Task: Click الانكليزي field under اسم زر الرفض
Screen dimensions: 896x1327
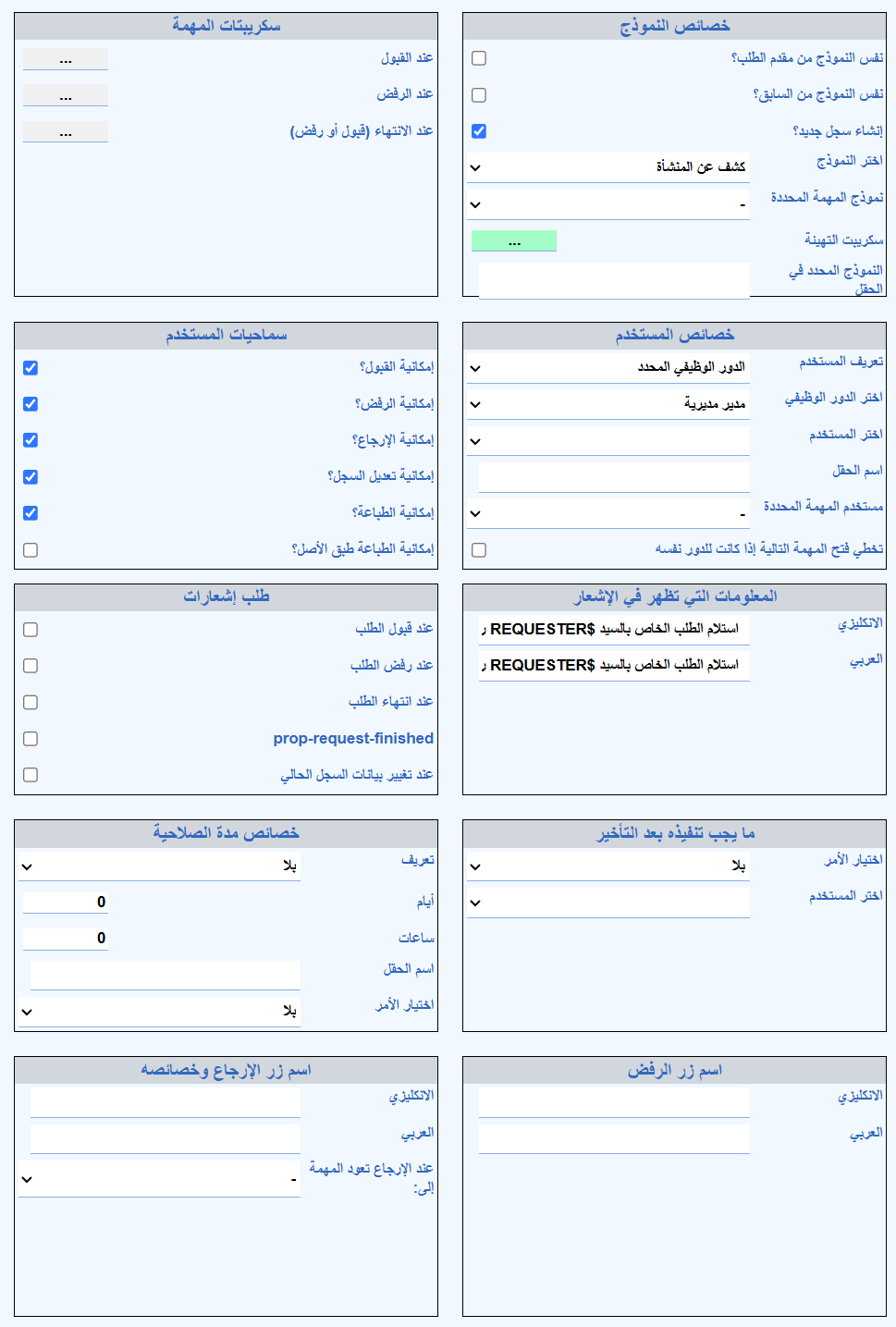Action: (x=614, y=1102)
